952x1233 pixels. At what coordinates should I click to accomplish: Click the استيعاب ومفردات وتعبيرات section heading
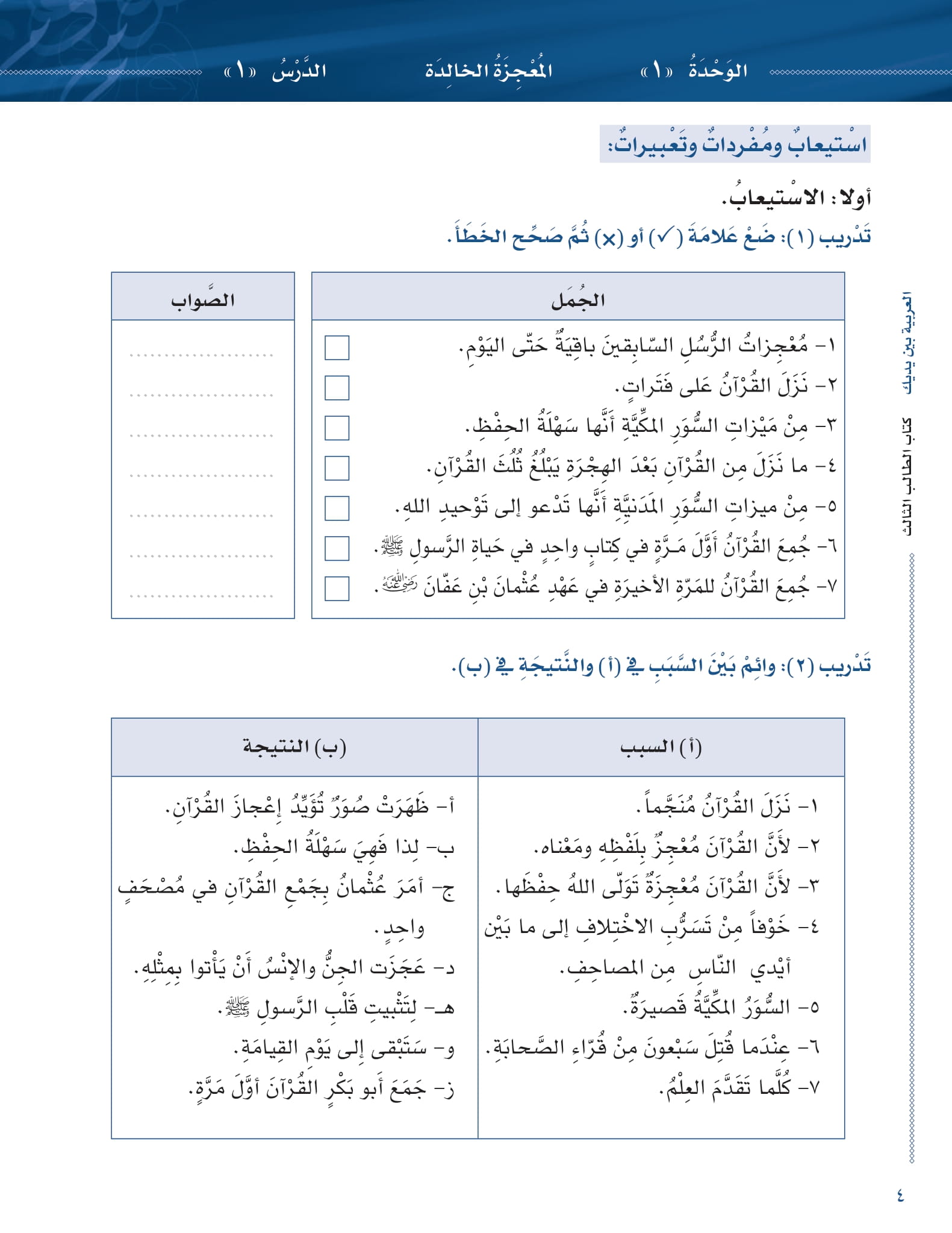point(735,144)
